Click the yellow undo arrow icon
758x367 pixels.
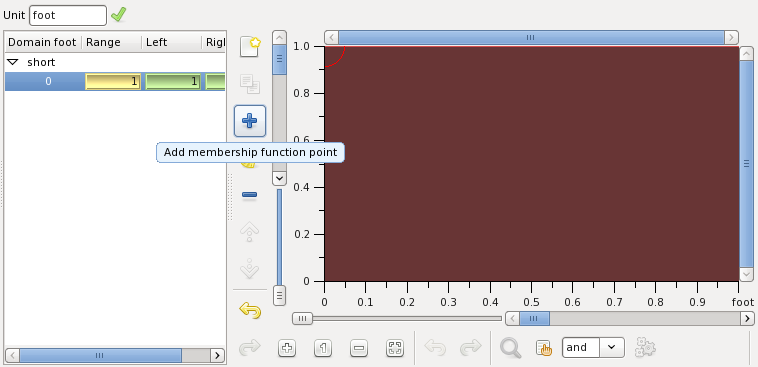click(x=250, y=310)
